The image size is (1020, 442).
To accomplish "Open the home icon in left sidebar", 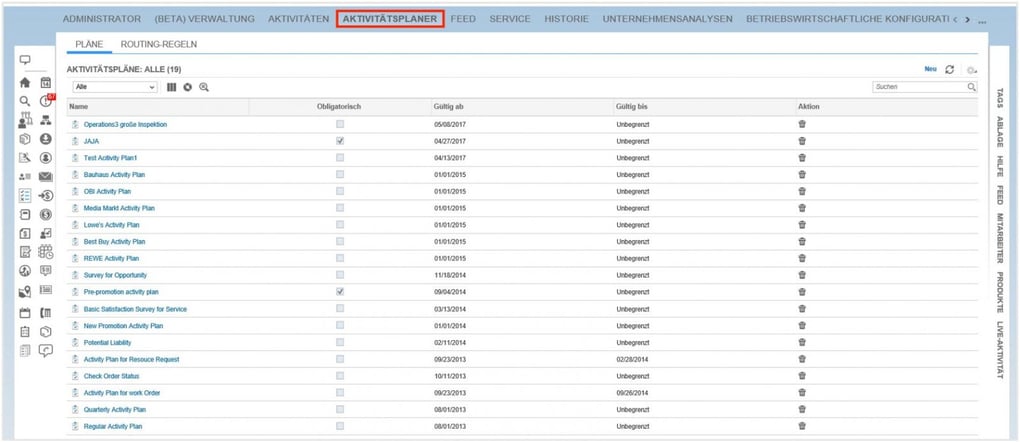I will (x=25, y=83).
